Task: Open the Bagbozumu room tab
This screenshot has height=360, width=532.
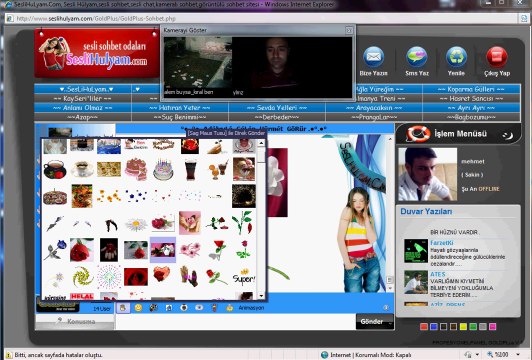Action: (471, 117)
